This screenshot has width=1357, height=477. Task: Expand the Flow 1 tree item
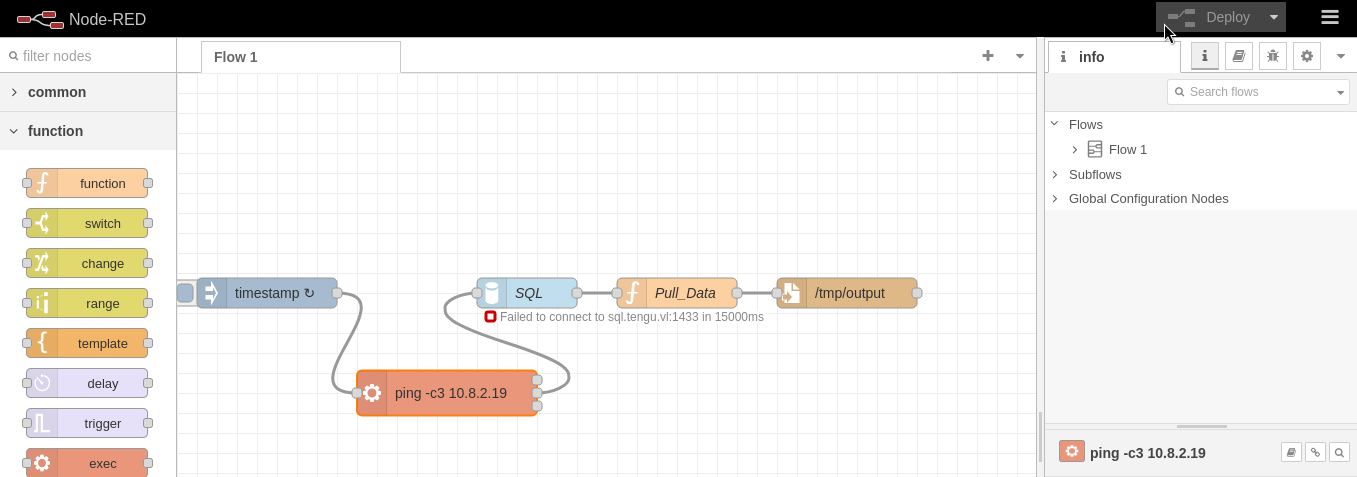(1075, 149)
